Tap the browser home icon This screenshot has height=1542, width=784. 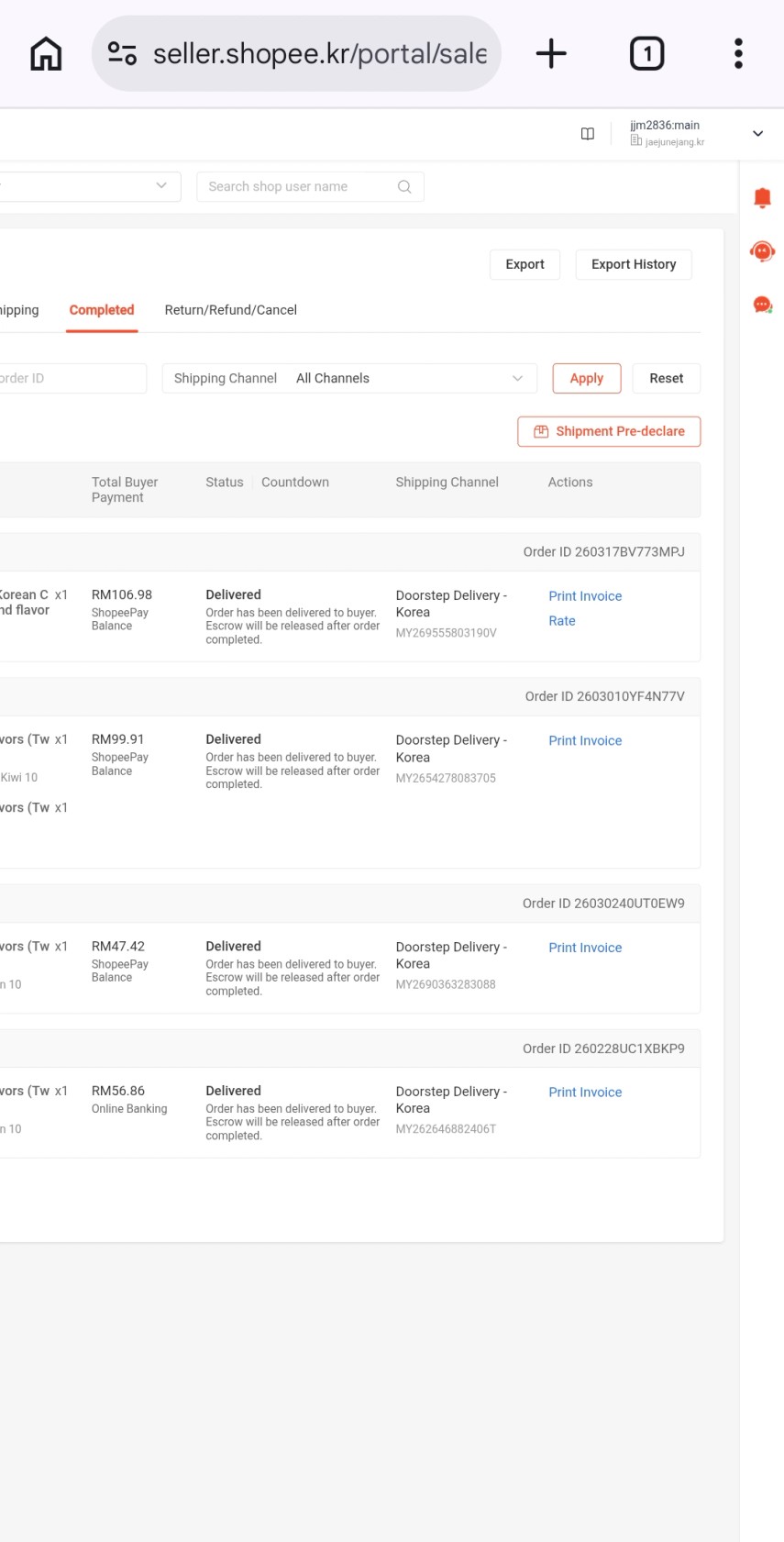tap(46, 54)
